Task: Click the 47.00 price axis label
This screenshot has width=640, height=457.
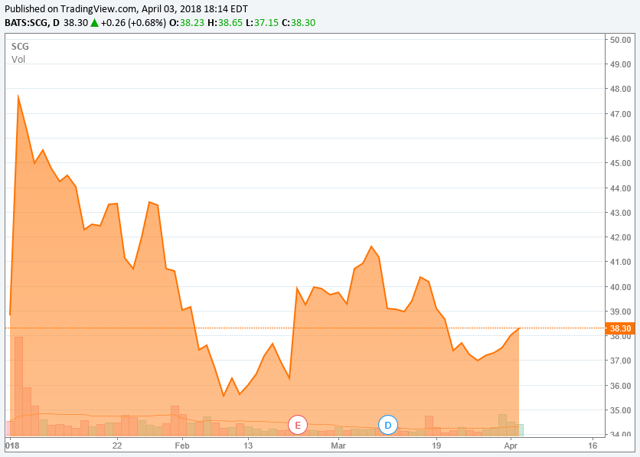Action: 620,114
